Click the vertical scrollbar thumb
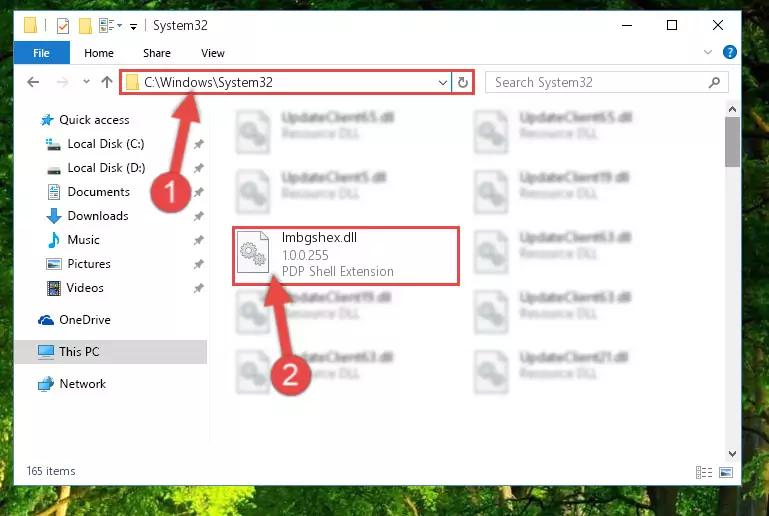Viewport: 769px width, 516px height. click(732, 142)
